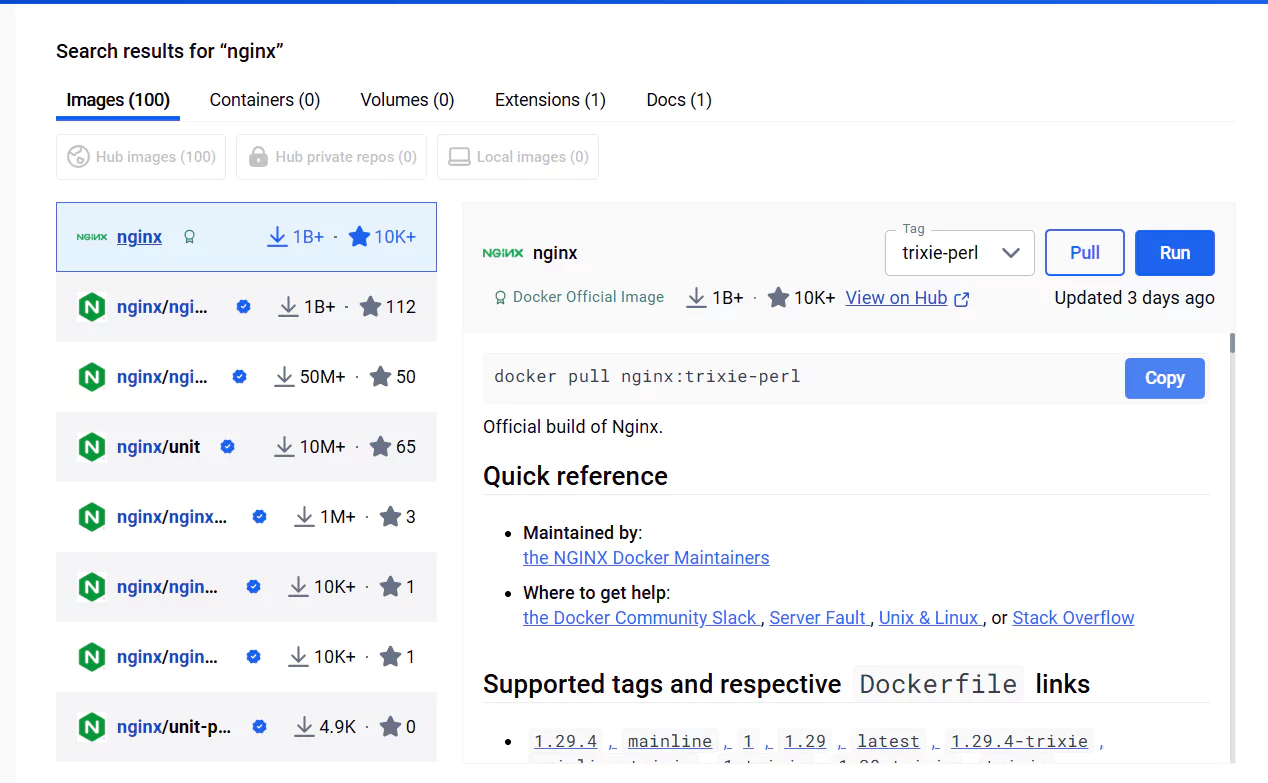Open the Docs (1) tab
Image resolution: width=1268 pixels, height=783 pixels.
point(679,99)
